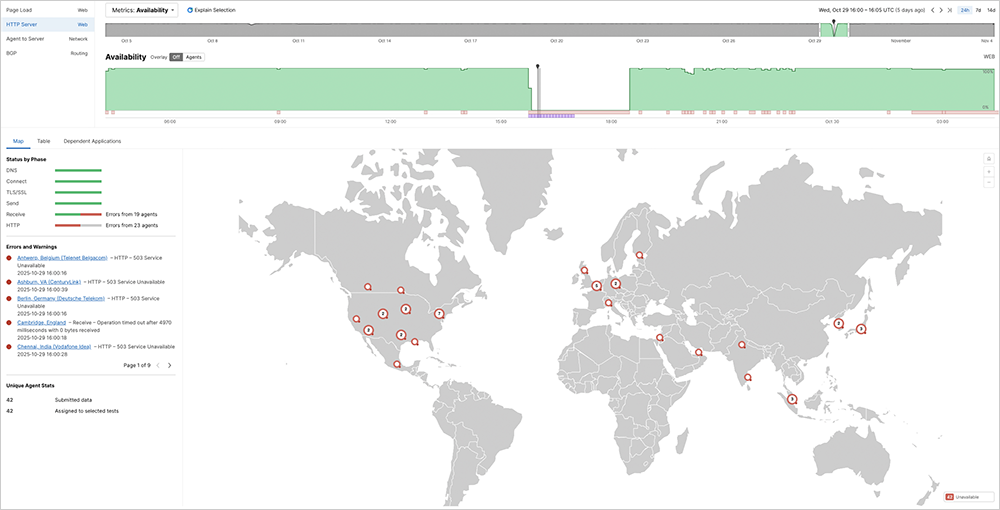Zoom out of the map with minus
The width and height of the screenshot is (1000, 510).
coord(989,183)
